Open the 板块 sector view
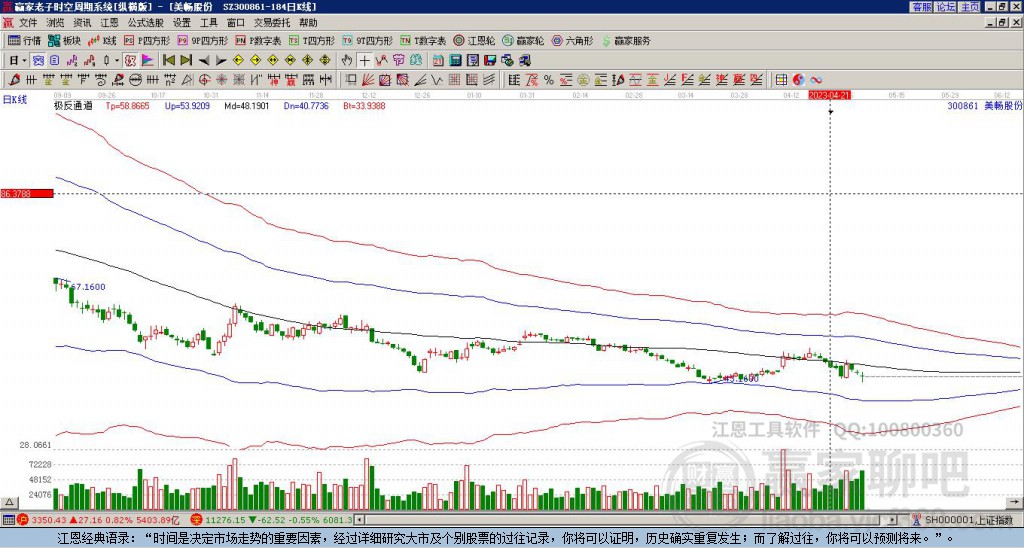This screenshot has width=1024, height=548. point(64,40)
